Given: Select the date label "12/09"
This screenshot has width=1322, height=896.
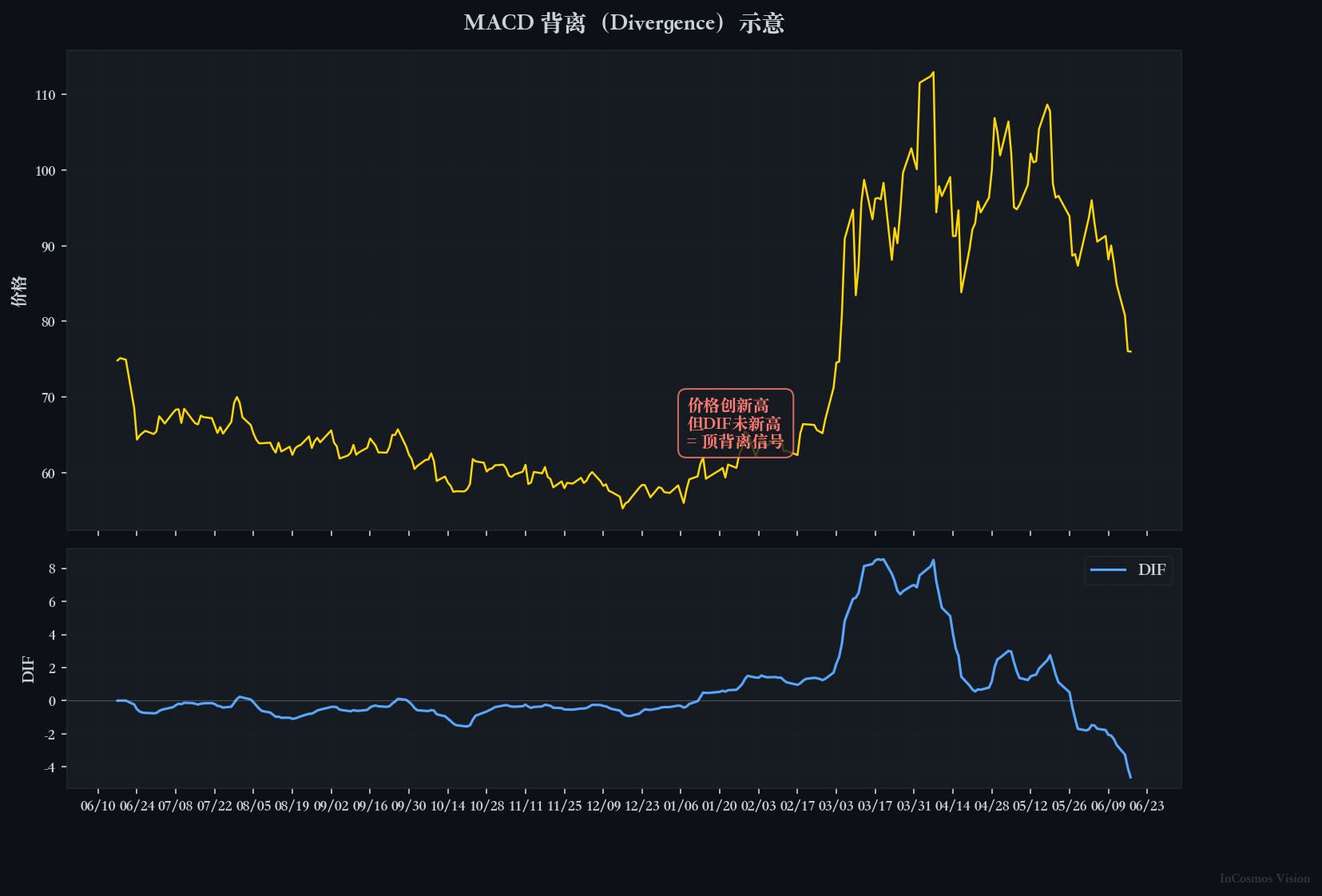Looking at the screenshot, I should (x=603, y=806).
